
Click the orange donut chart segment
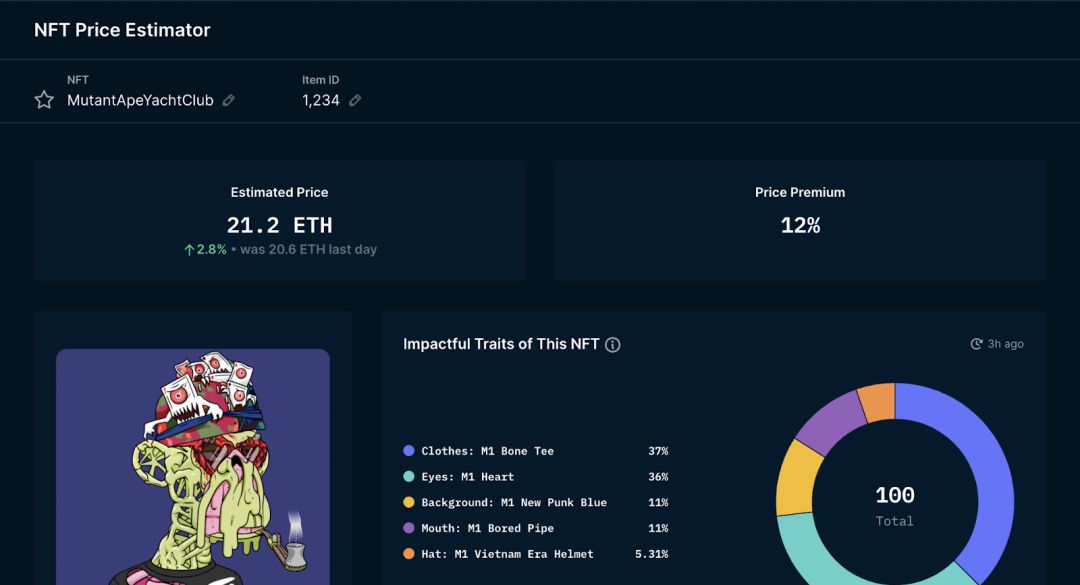pyautogui.click(x=878, y=401)
